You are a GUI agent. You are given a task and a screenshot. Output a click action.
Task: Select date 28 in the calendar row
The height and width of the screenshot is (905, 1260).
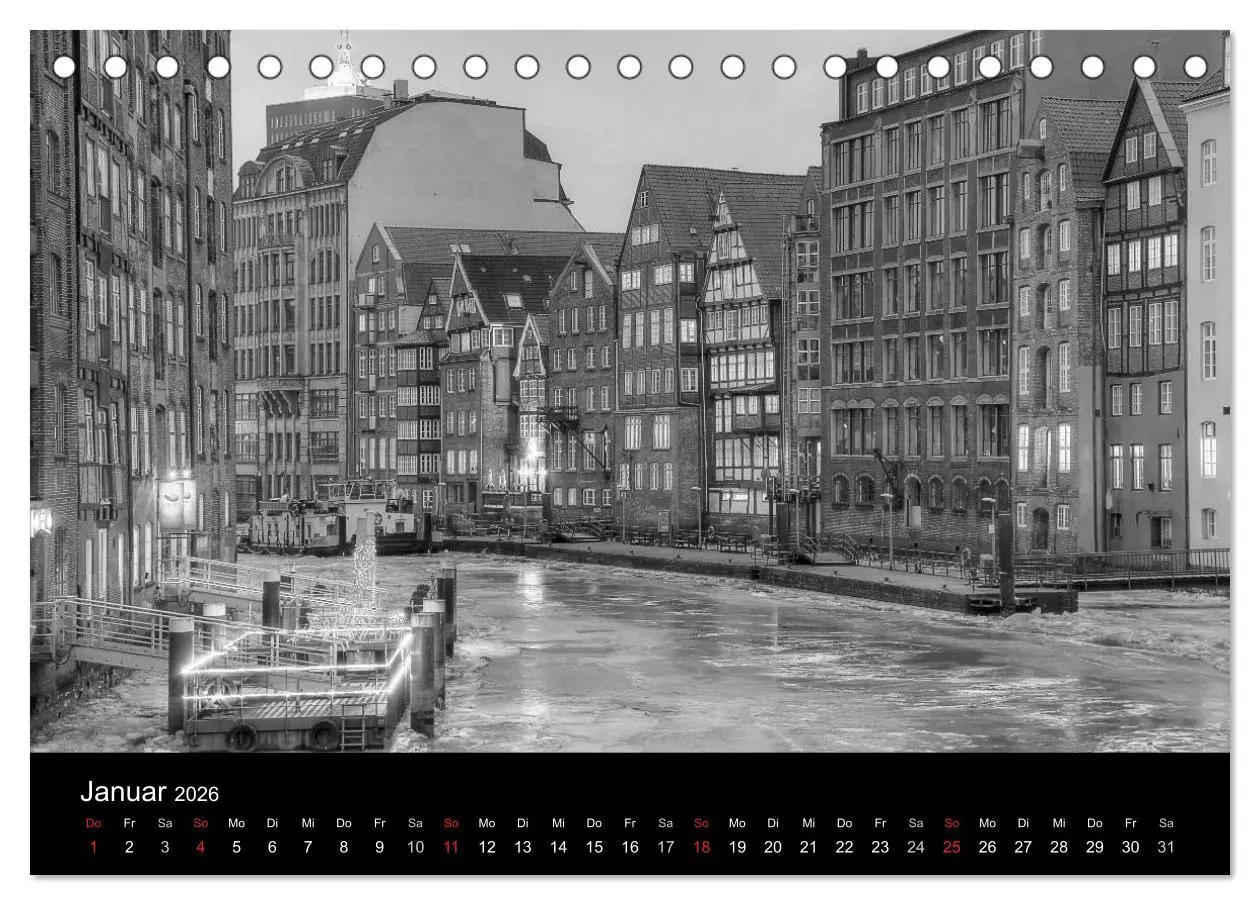[1059, 847]
